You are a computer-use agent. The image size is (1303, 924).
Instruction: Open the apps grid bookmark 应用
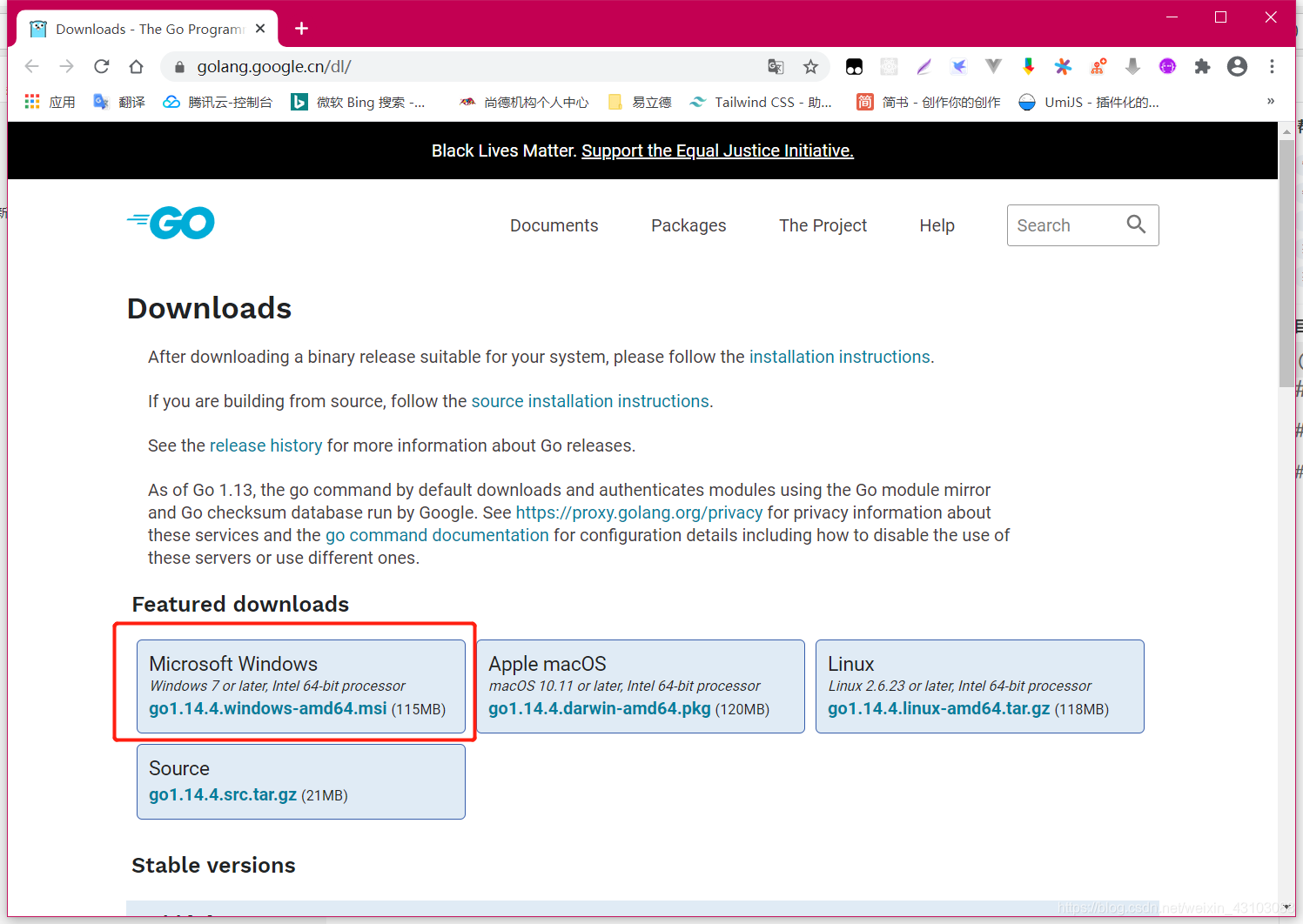click(x=50, y=102)
